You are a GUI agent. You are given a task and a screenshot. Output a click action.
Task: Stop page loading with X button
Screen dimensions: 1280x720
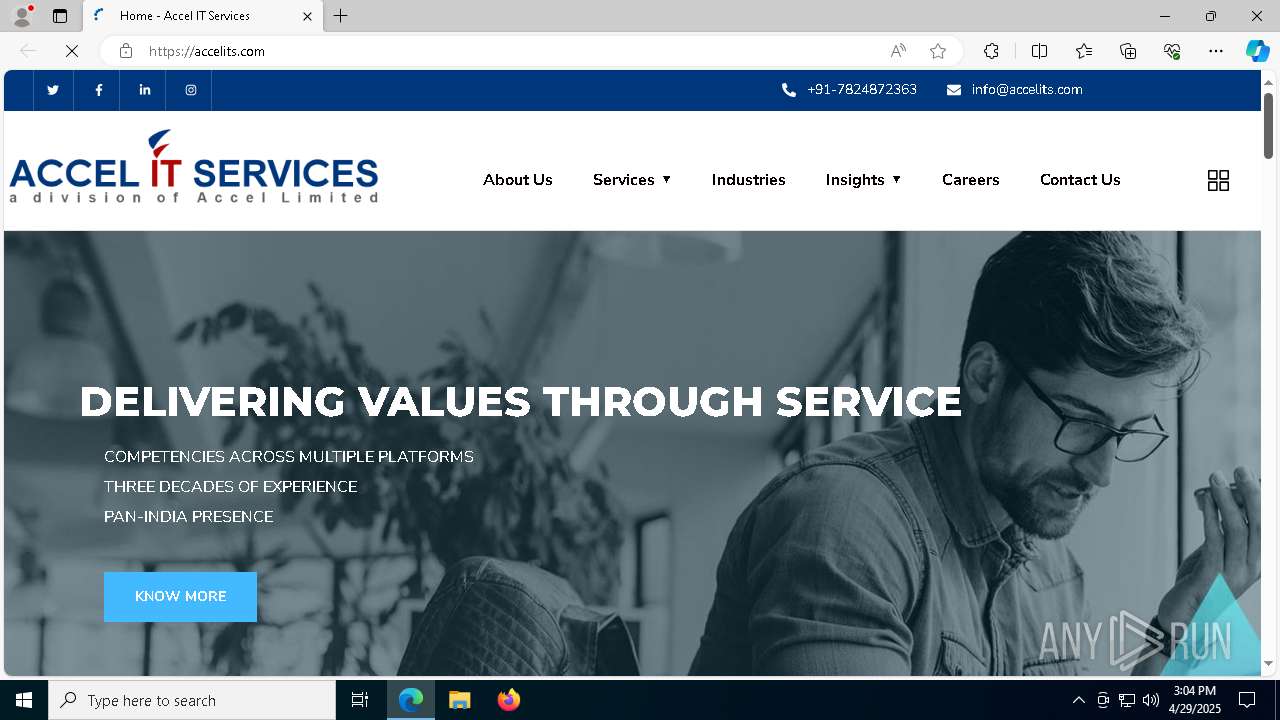72,51
